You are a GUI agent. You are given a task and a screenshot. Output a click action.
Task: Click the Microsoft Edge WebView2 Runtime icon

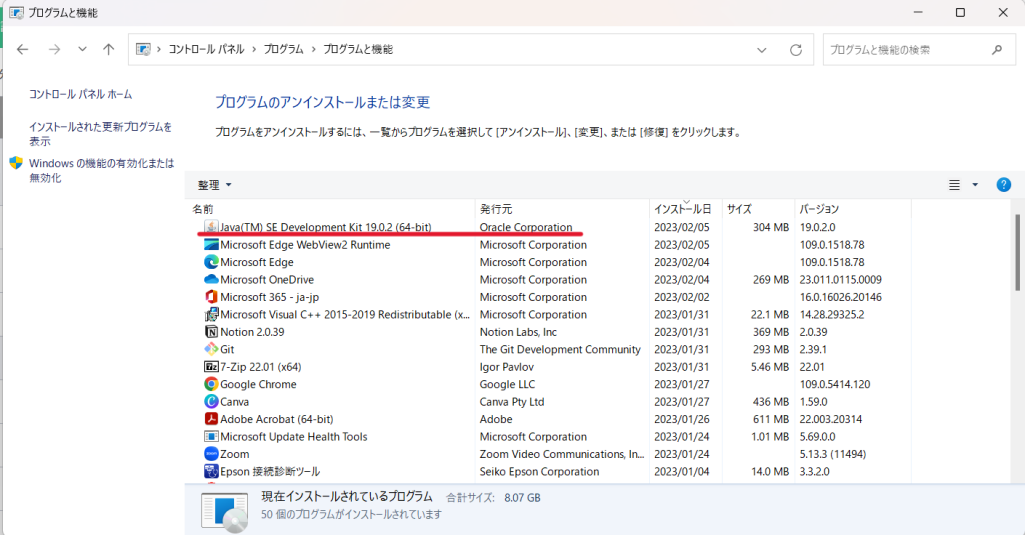click(211, 245)
